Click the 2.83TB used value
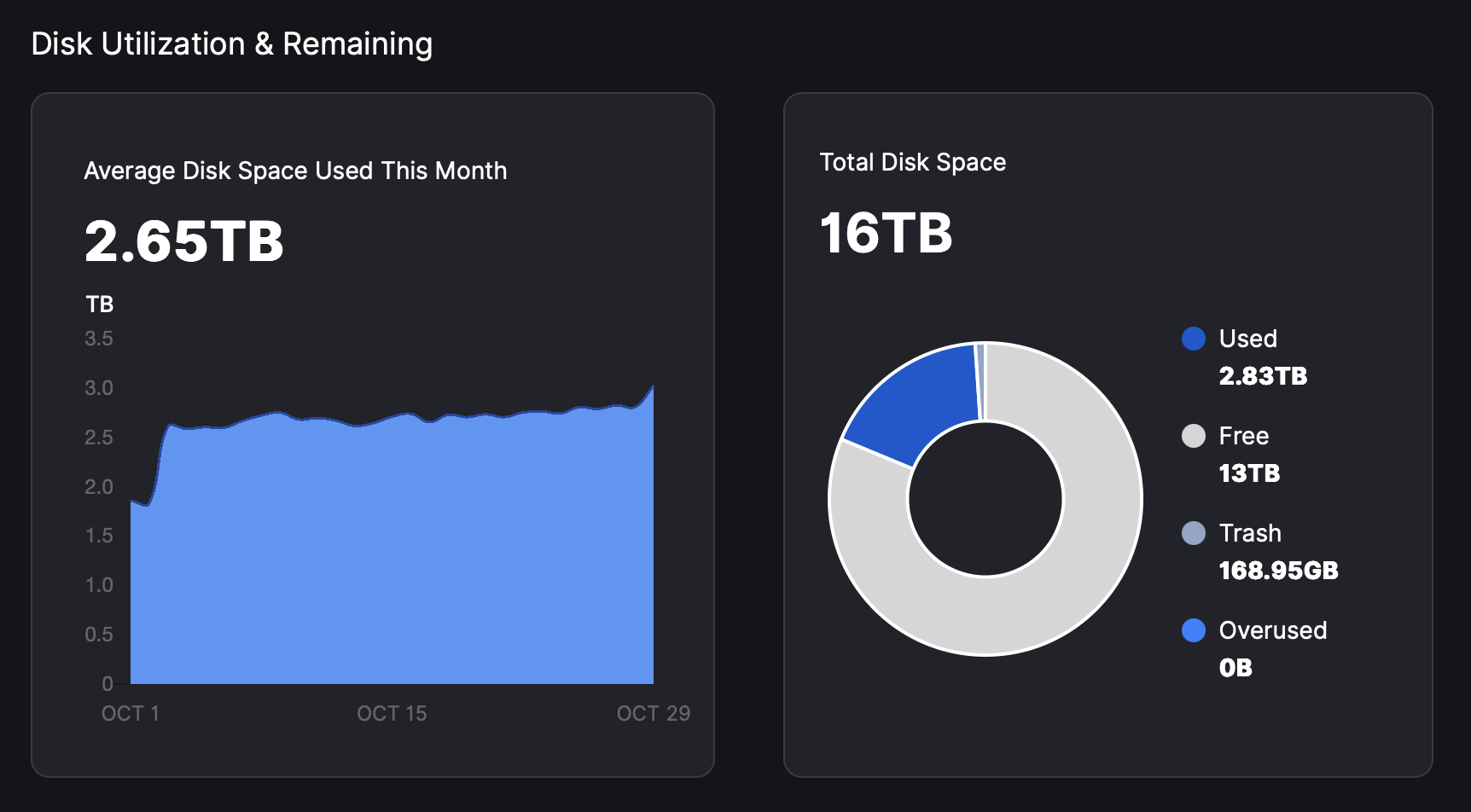 [x=1263, y=376]
